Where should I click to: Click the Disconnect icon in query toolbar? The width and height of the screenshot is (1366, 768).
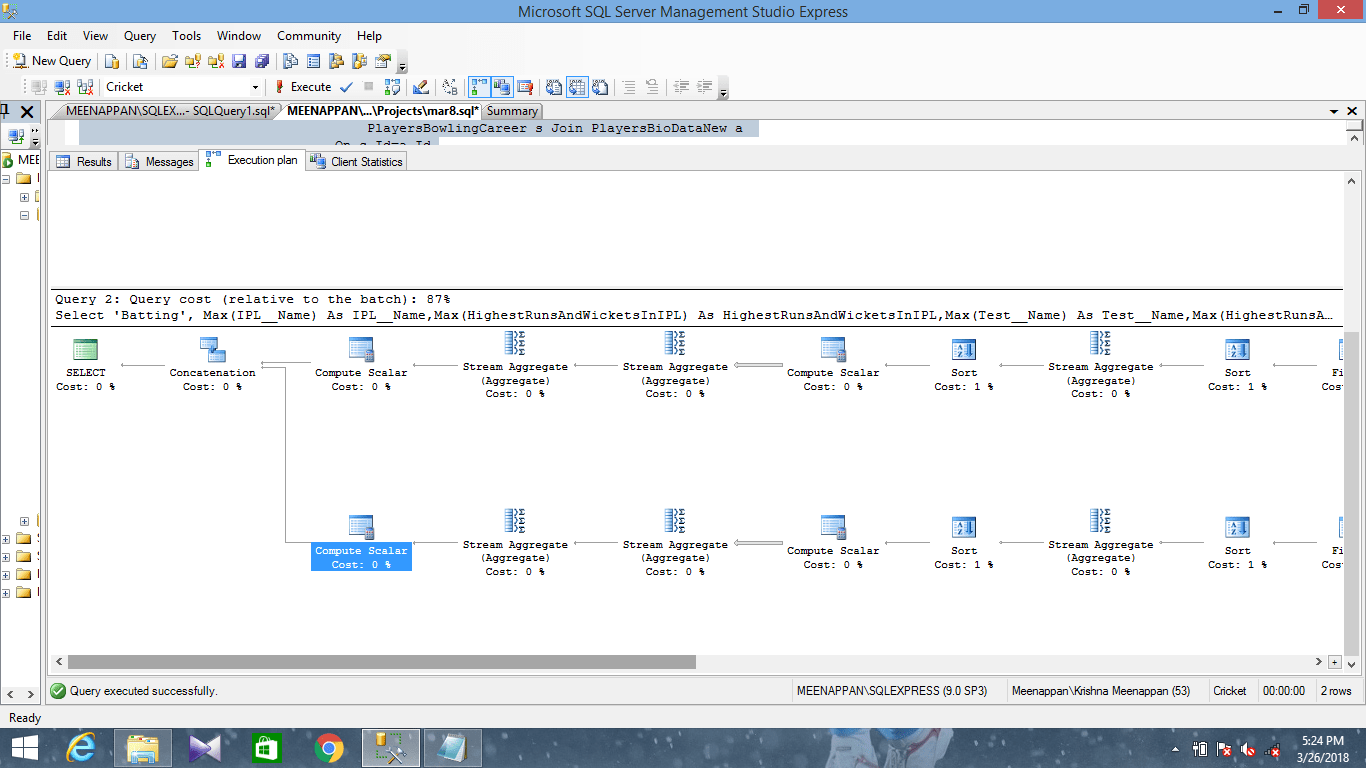62,87
